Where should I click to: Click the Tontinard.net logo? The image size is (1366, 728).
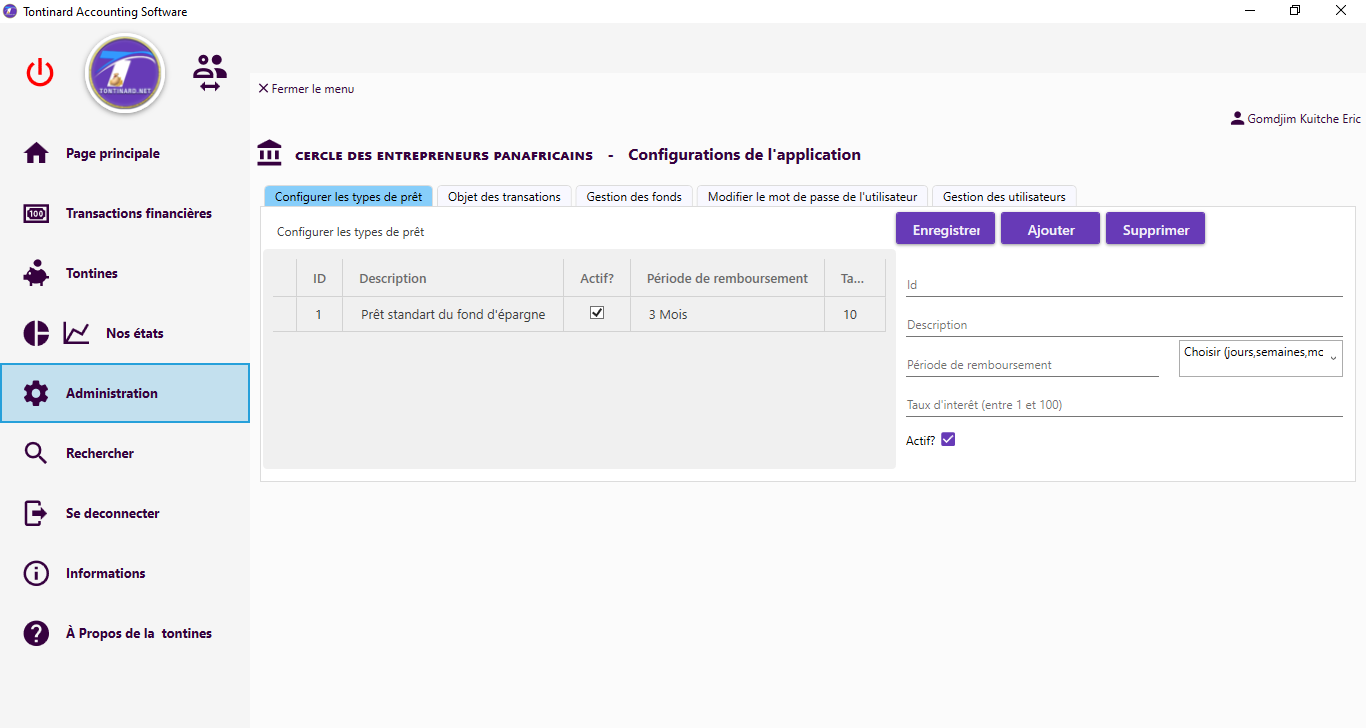click(x=125, y=73)
